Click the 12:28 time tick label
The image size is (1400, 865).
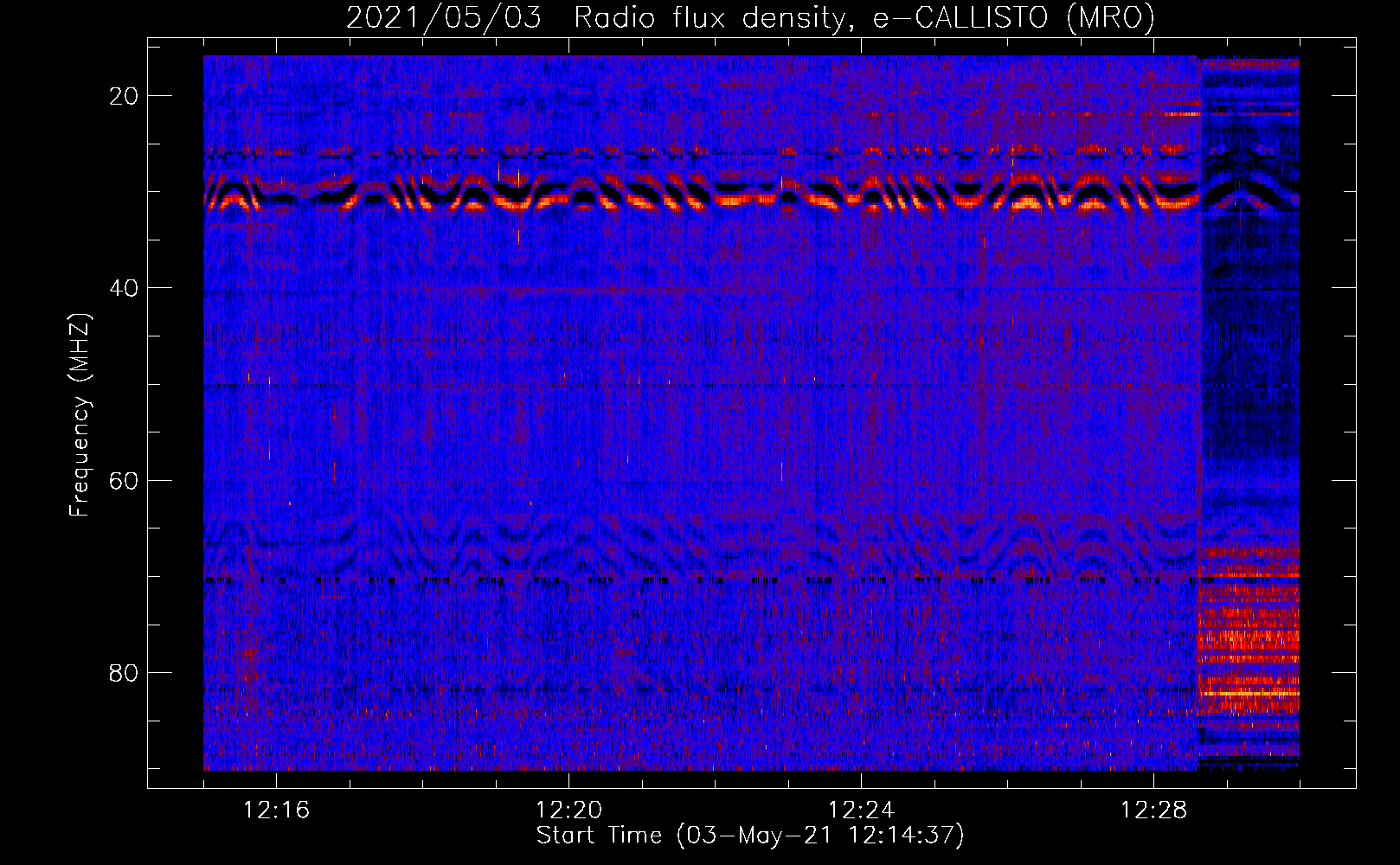pyautogui.click(x=1153, y=811)
